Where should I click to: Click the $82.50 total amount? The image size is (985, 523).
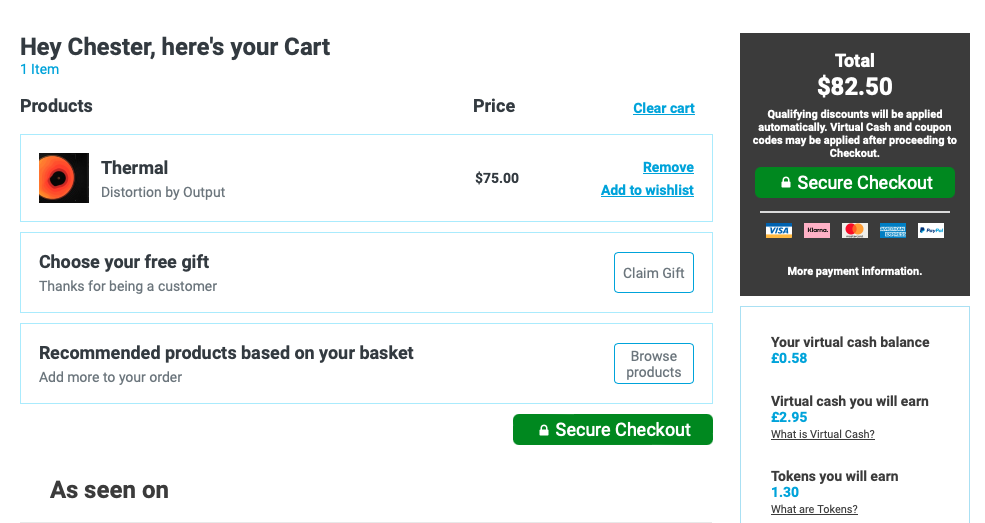(x=854, y=87)
